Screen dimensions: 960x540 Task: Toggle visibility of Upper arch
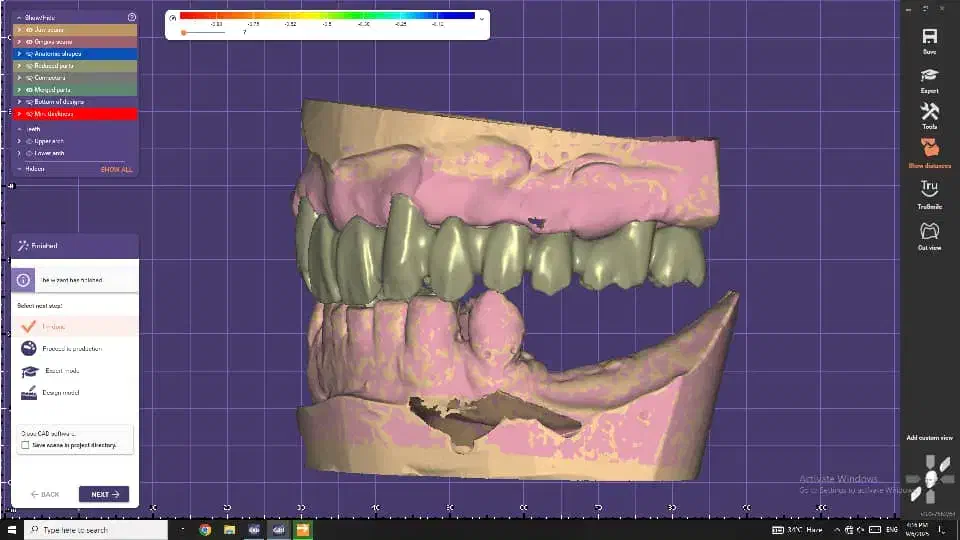click(29, 141)
